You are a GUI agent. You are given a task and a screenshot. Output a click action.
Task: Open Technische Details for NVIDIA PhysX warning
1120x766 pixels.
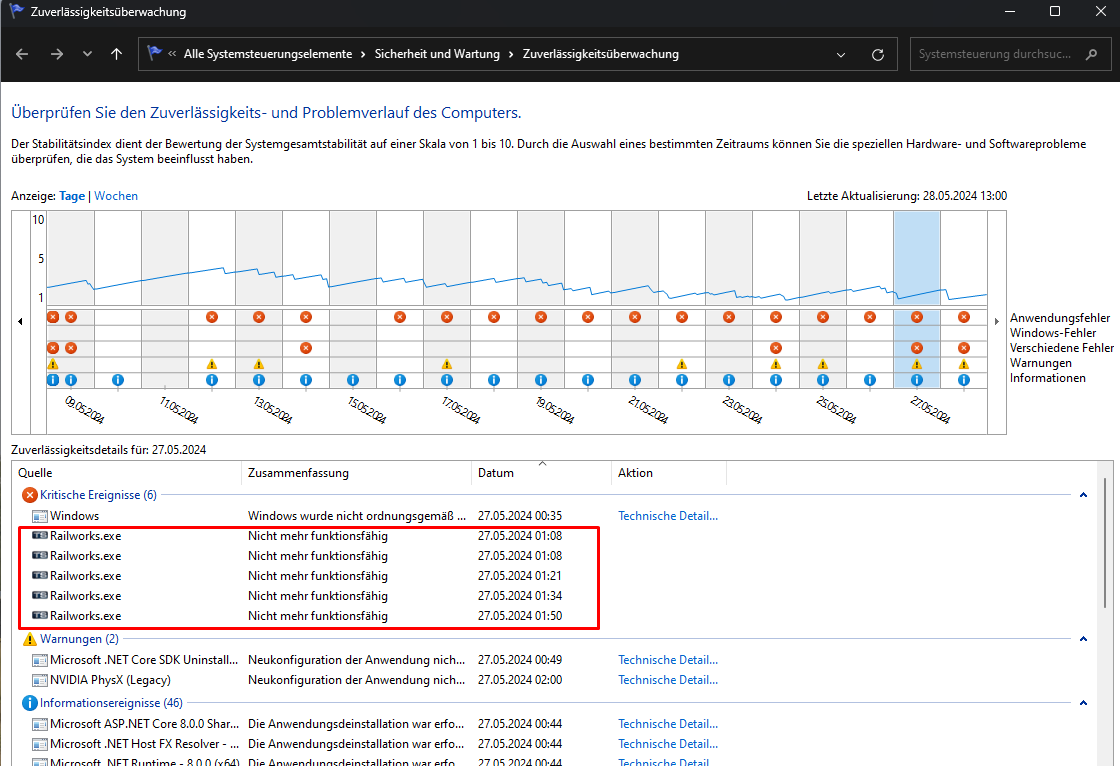click(x=668, y=680)
